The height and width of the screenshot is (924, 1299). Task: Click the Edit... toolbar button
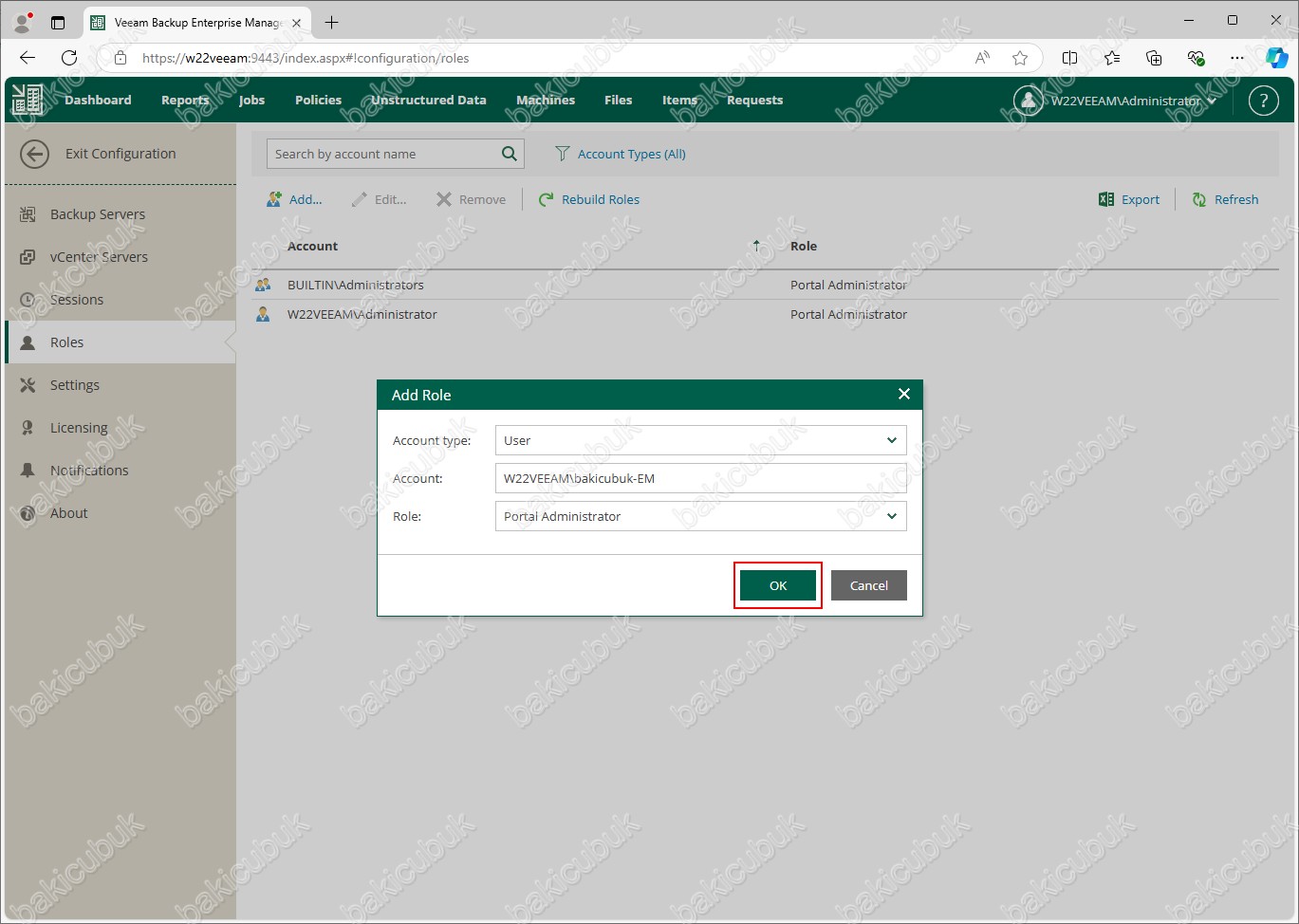tap(379, 199)
